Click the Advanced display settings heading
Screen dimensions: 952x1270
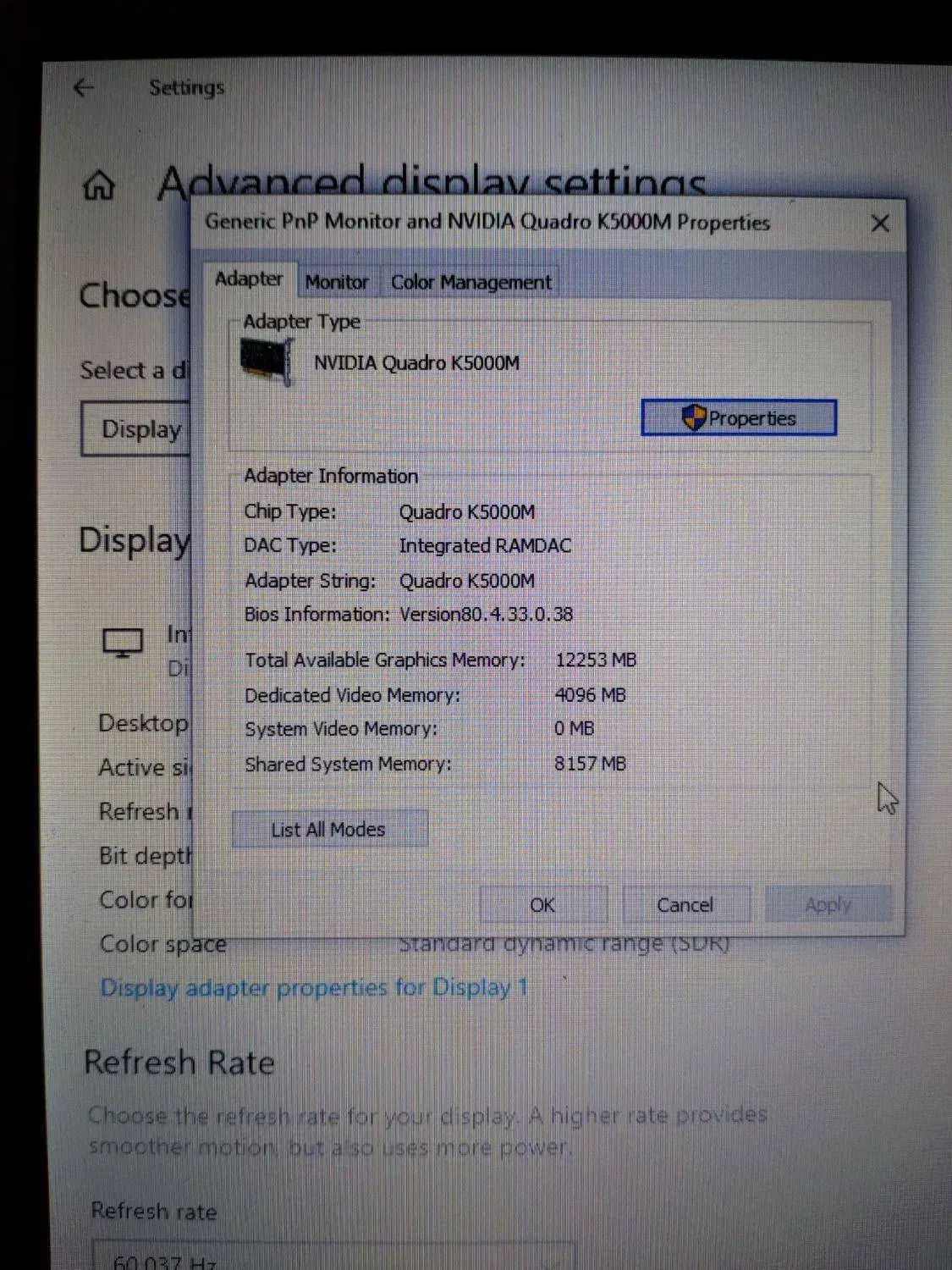(x=432, y=184)
